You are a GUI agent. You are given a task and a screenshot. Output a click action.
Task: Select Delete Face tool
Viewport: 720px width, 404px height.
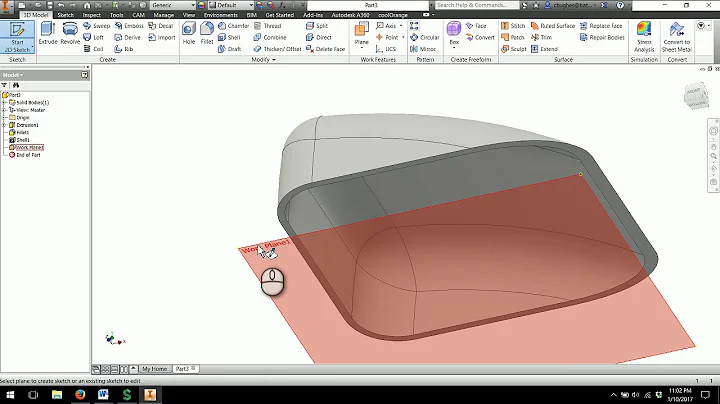[x=326, y=49]
